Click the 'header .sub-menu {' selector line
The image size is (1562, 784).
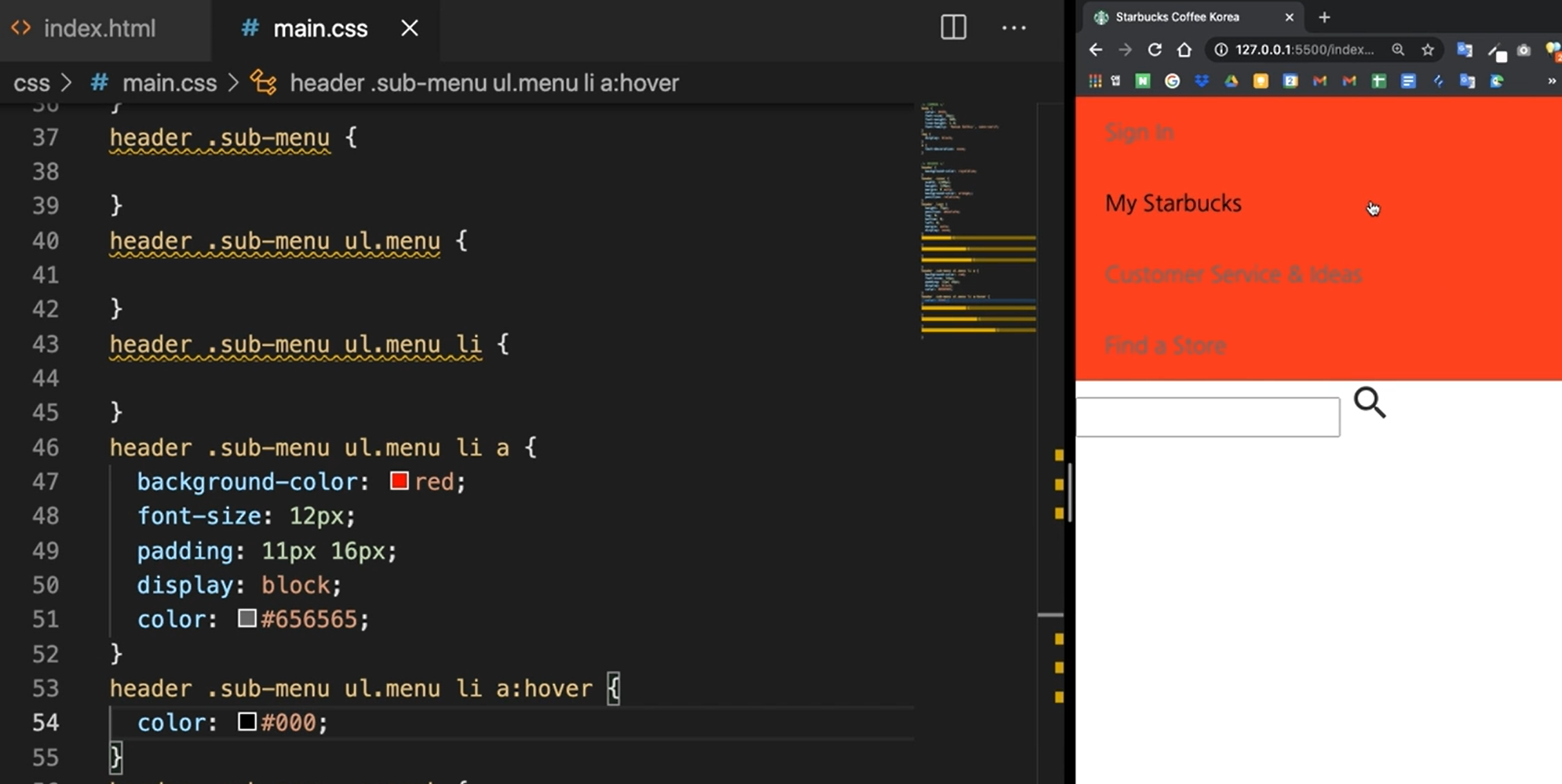[x=233, y=138]
